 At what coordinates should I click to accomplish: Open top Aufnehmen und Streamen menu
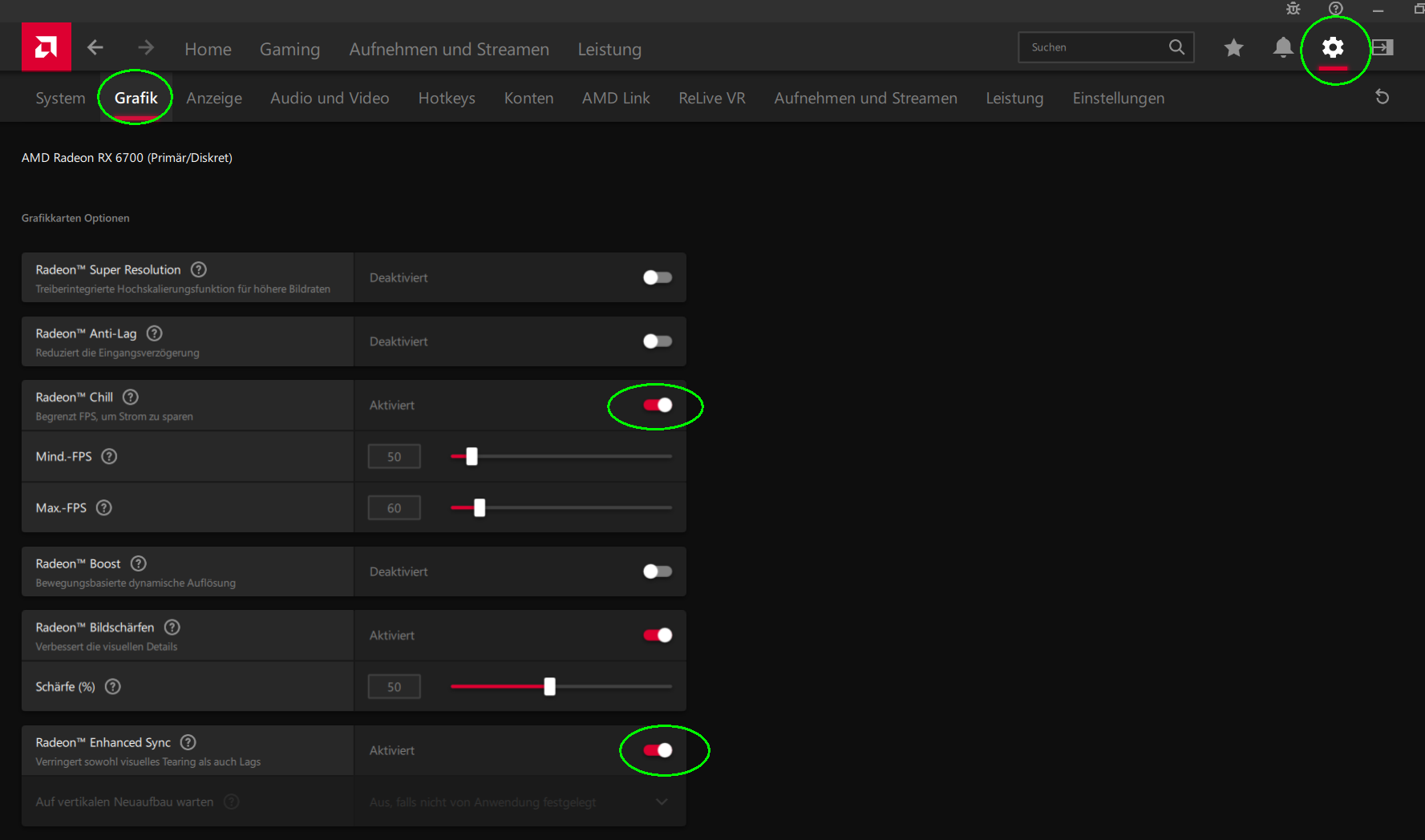tap(449, 49)
